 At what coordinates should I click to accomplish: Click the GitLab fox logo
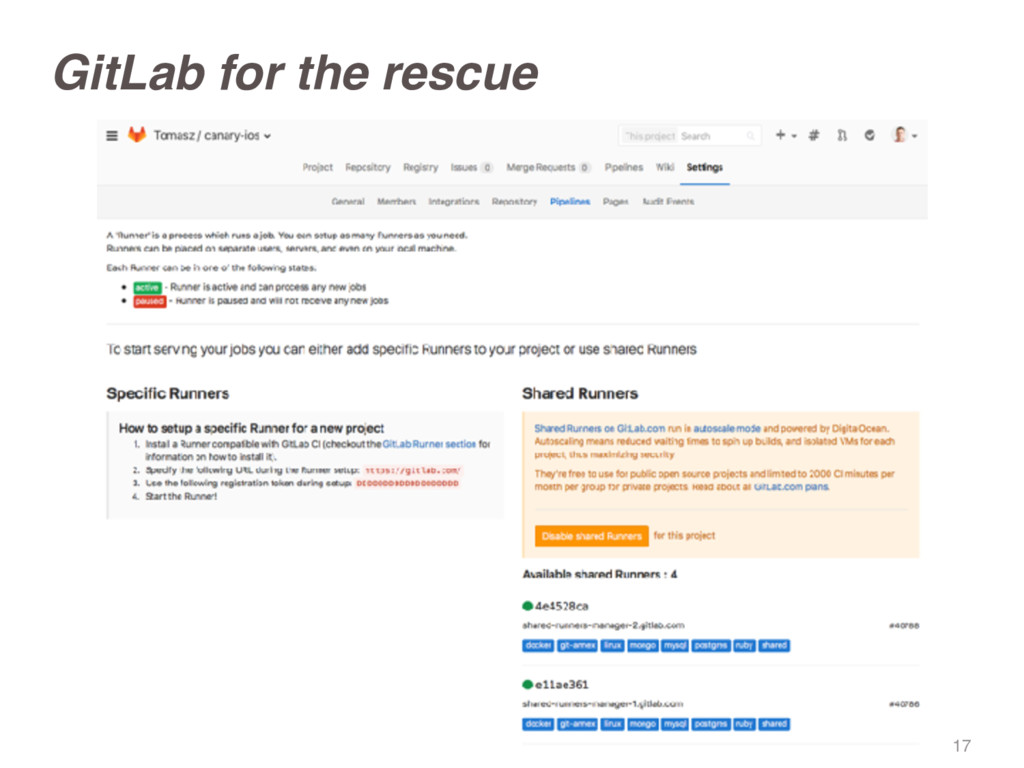136,135
